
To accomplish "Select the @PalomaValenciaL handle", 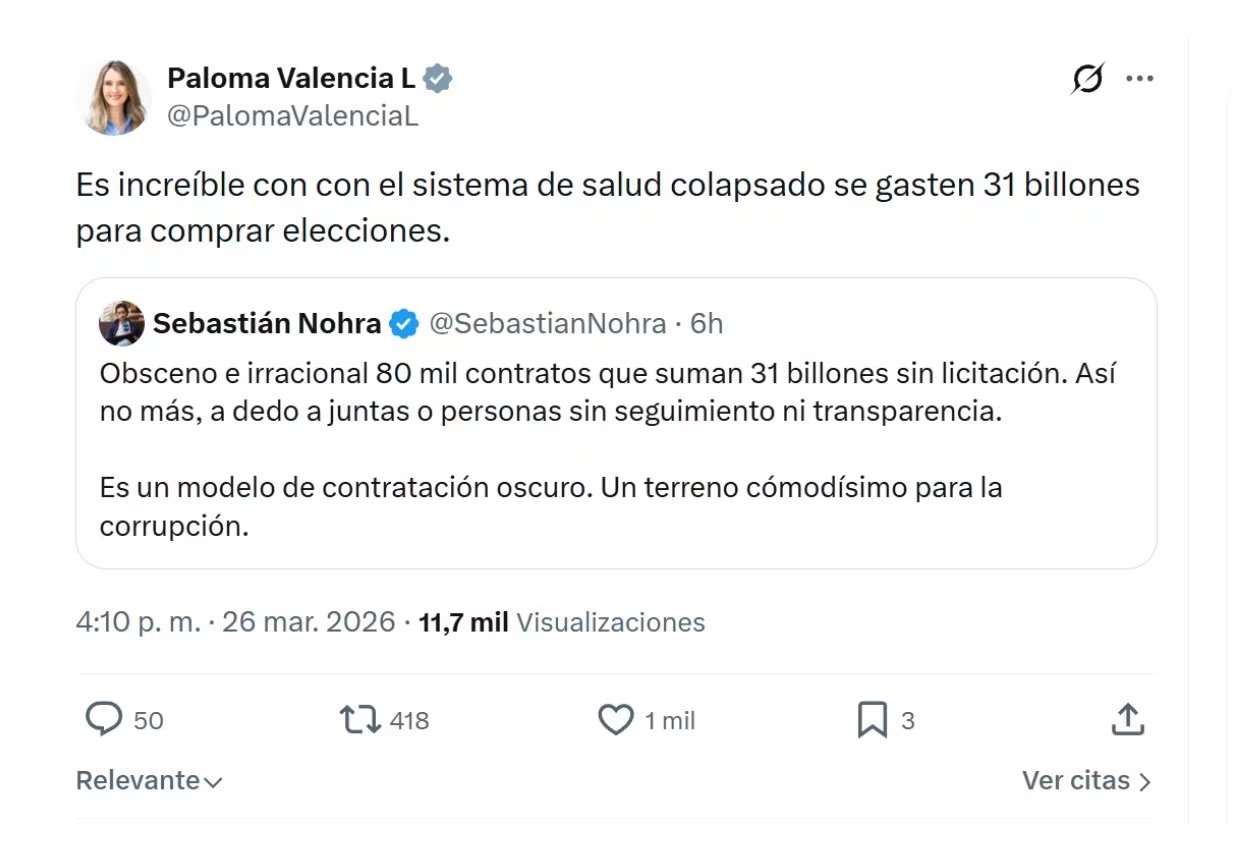I will 294,117.
